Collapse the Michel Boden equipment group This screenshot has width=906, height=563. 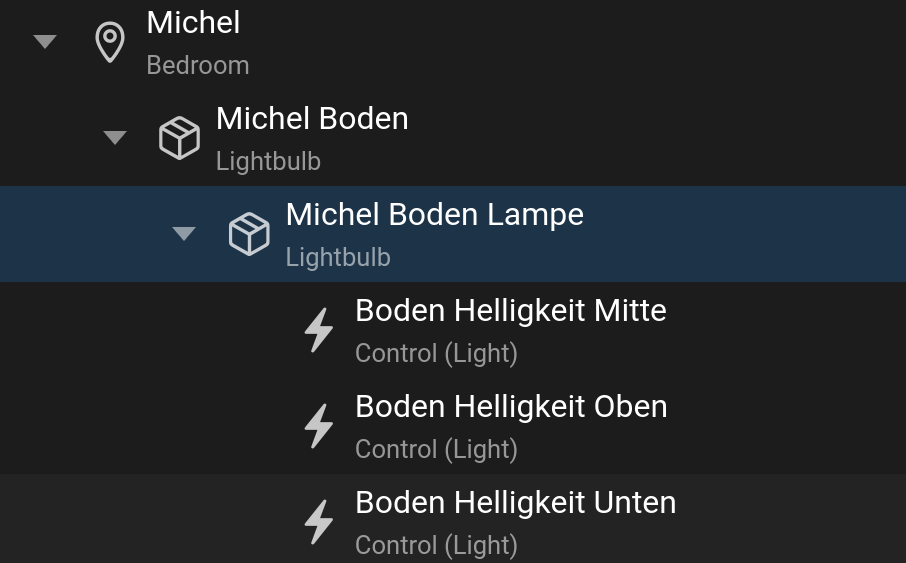[114, 137]
